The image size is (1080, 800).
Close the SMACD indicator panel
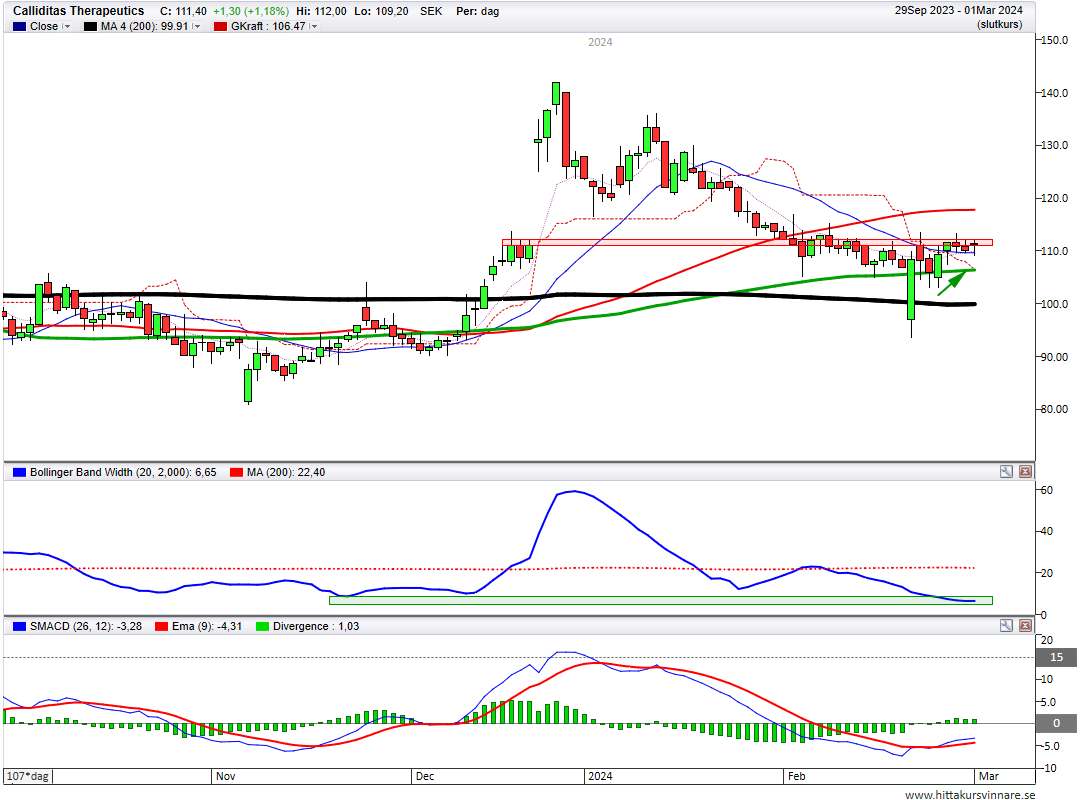[x=1025, y=626]
